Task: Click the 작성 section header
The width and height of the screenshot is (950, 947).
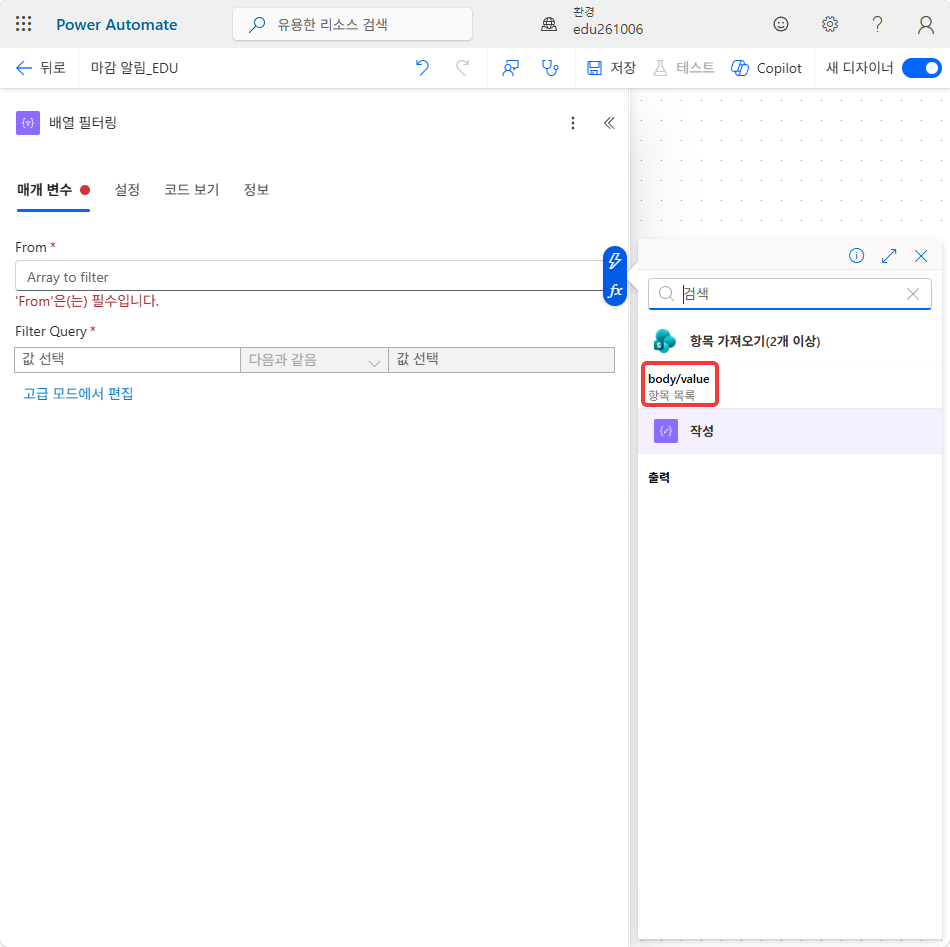Action: (789, 431)
